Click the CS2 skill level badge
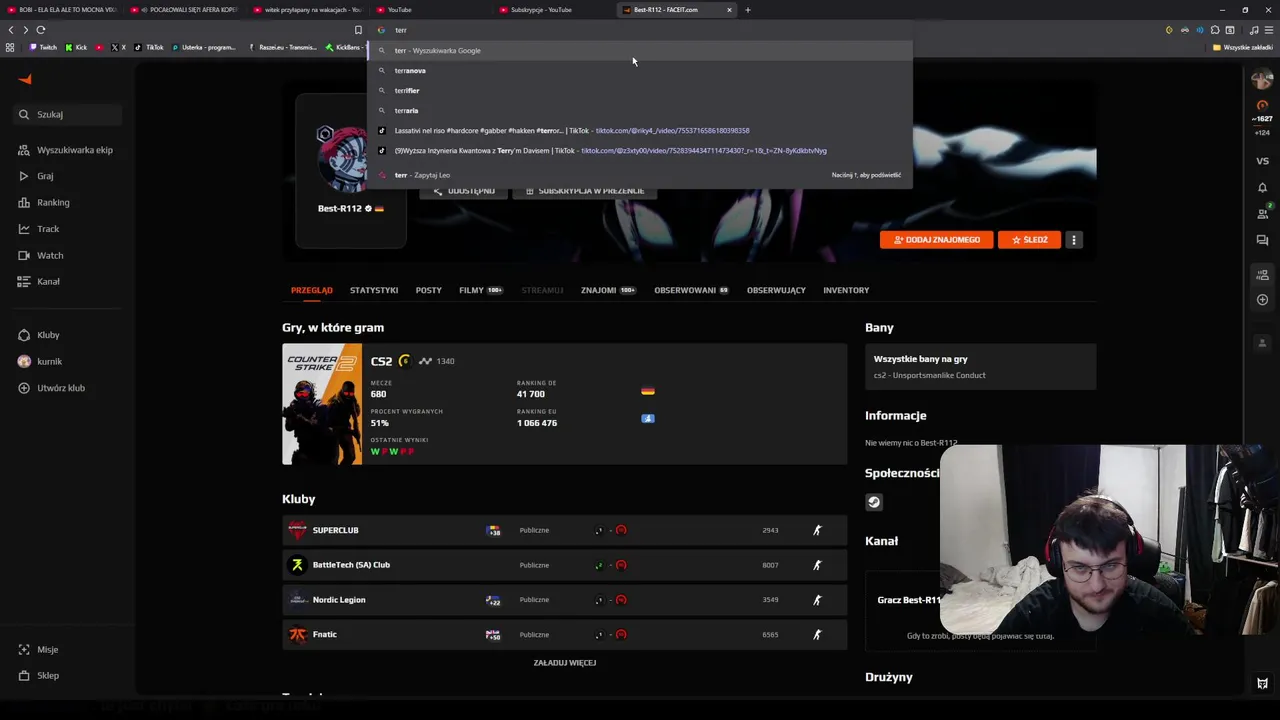The width and height of the screenshot is (1280, 720). click(404, 361)
